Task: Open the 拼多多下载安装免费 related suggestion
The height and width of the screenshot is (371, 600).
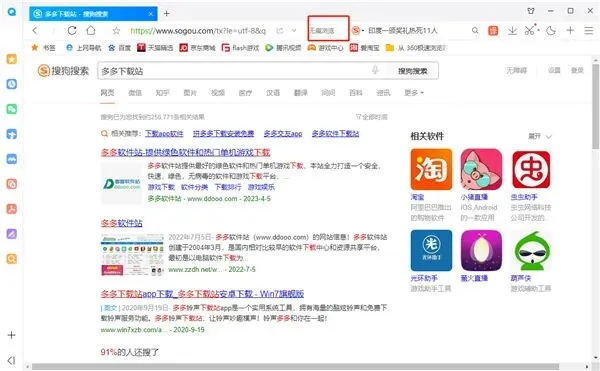Action: 223,133
